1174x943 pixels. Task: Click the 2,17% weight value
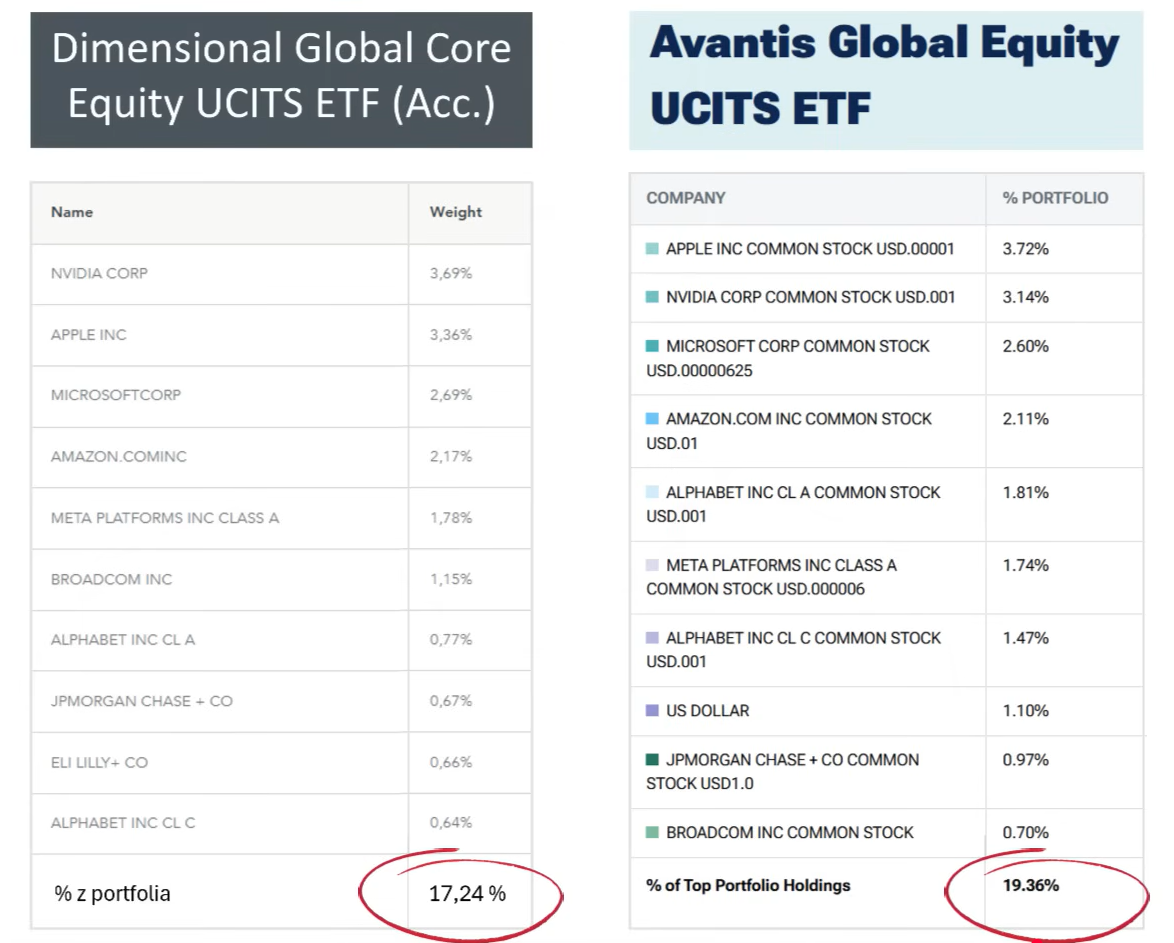point(451,456)
